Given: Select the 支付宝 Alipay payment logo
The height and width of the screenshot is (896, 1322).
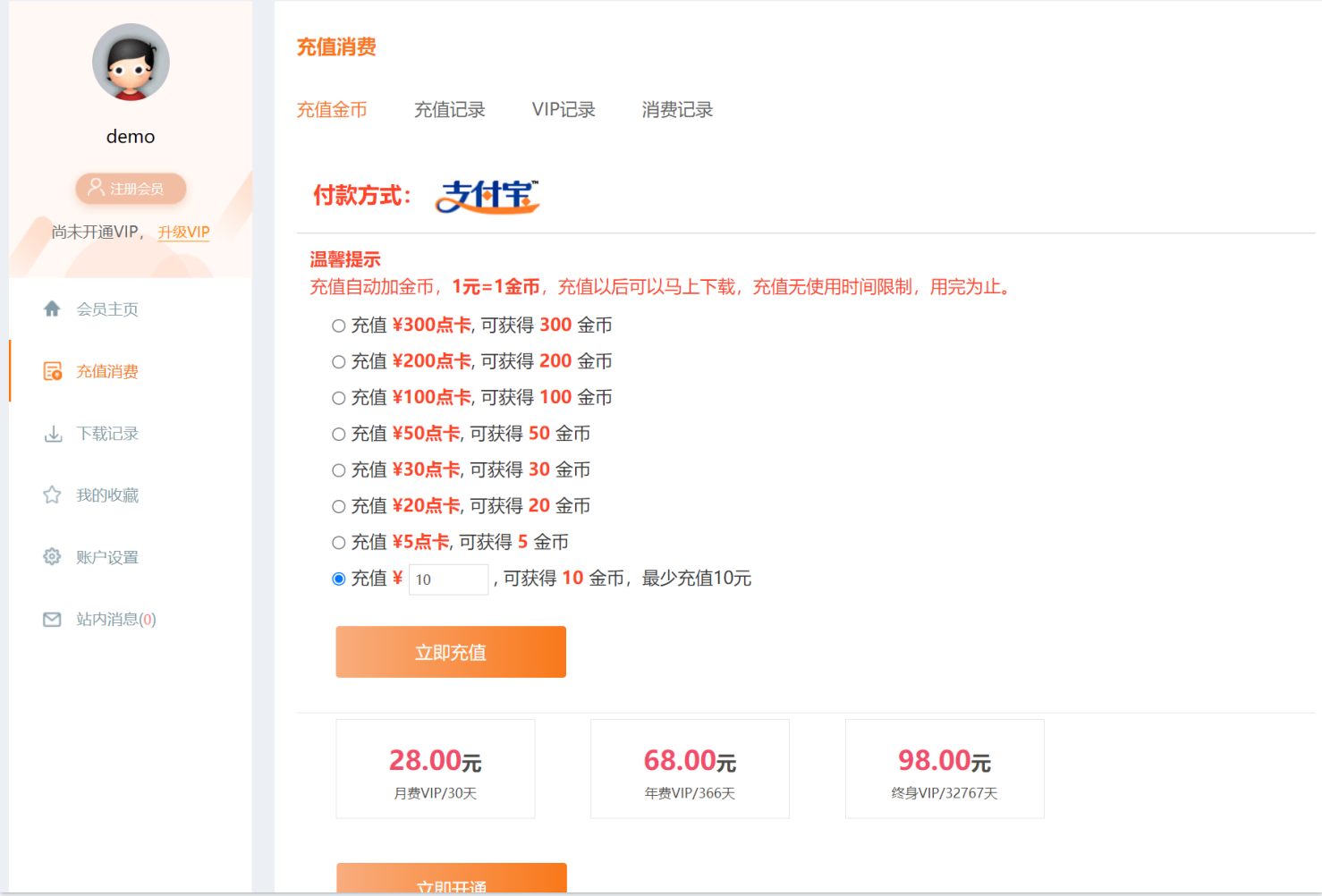Looking at the screenshot, I should pos(487,196).
